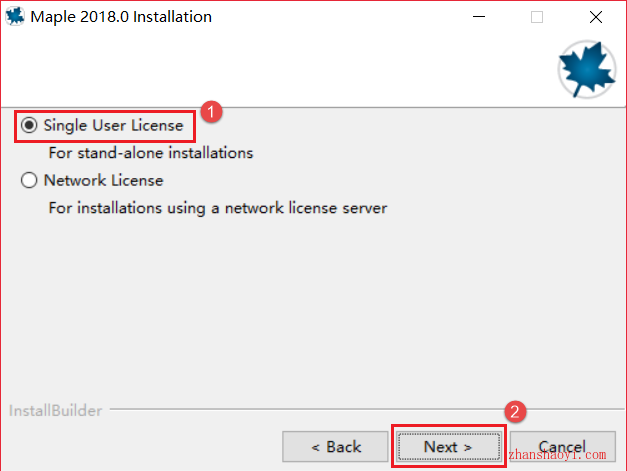Image resolution: width=627 pixels, height=471 pixels.
Task: Go back using the < Back button
Action: click(335, 447)
